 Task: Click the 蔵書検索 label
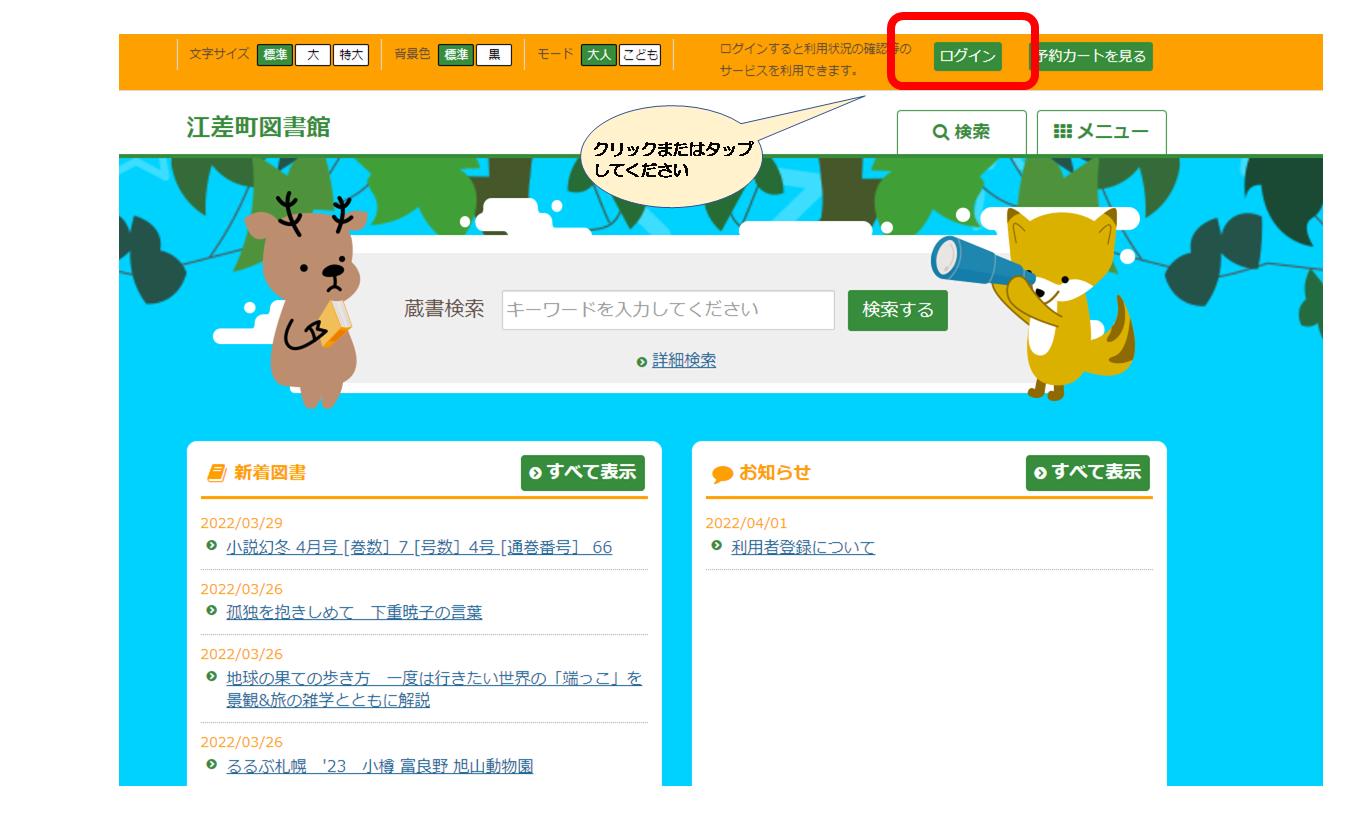point(444,310)
